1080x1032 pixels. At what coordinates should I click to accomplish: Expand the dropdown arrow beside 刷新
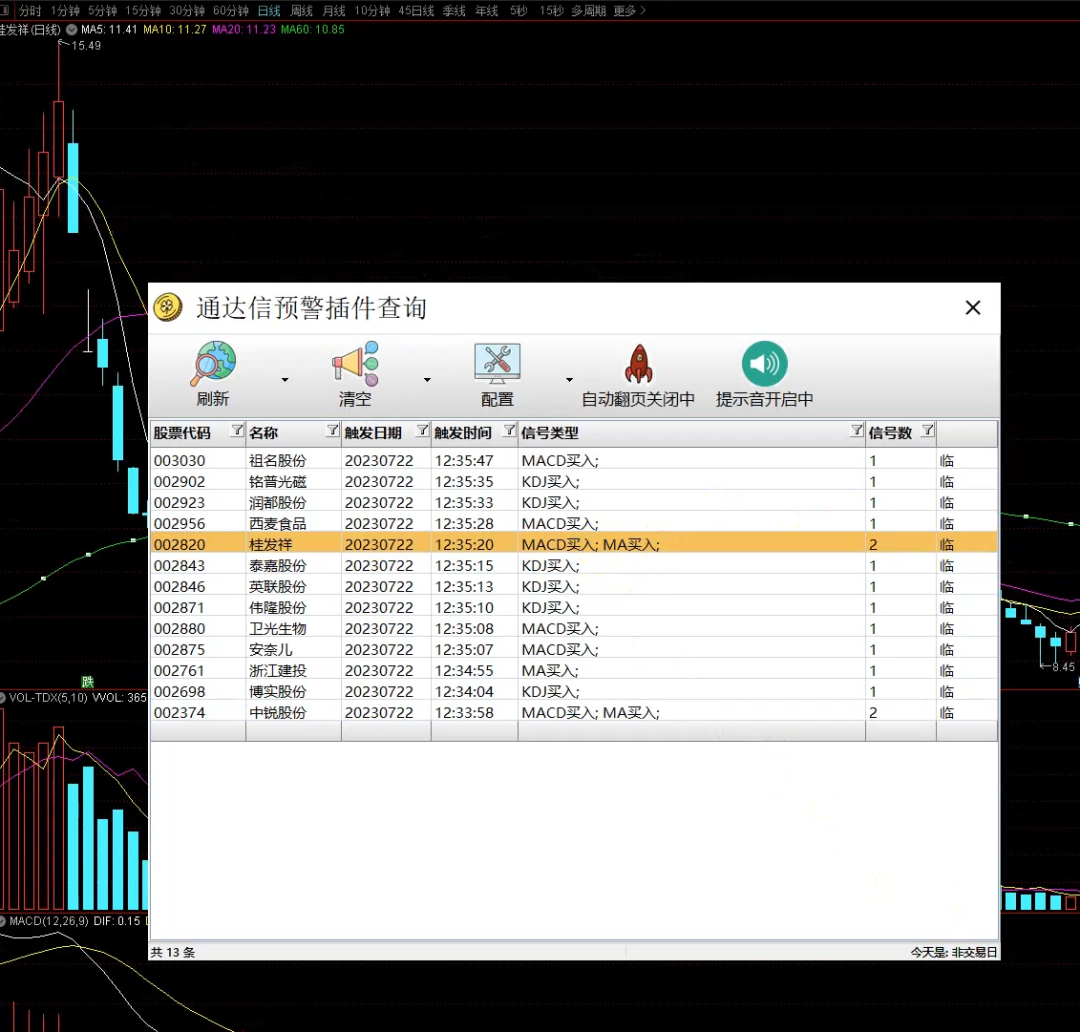coord(285,380)
